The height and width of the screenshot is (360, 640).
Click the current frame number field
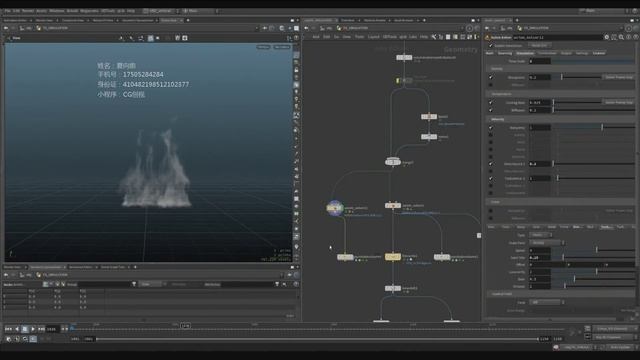pyautogui.click(x=52, y=329)
